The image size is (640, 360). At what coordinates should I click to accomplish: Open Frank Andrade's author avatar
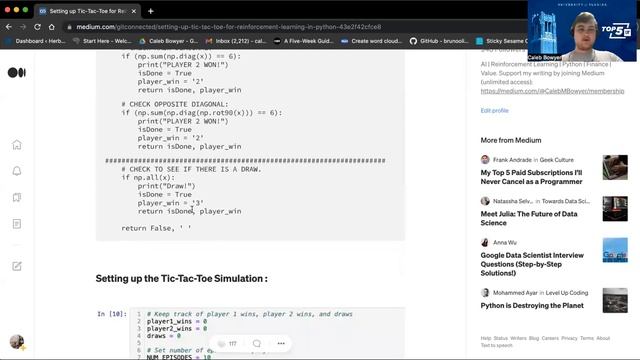pyautogui.click(x=485, y=160)
